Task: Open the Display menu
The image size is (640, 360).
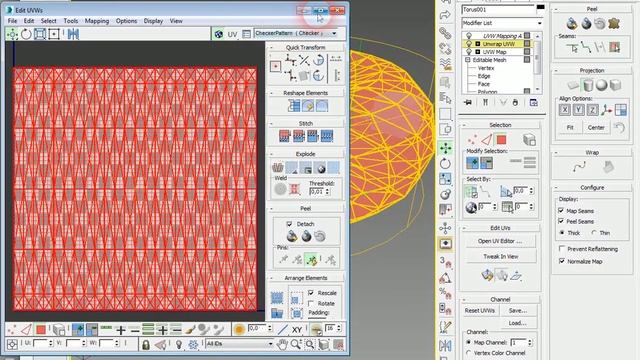Action: coord(153,21)
